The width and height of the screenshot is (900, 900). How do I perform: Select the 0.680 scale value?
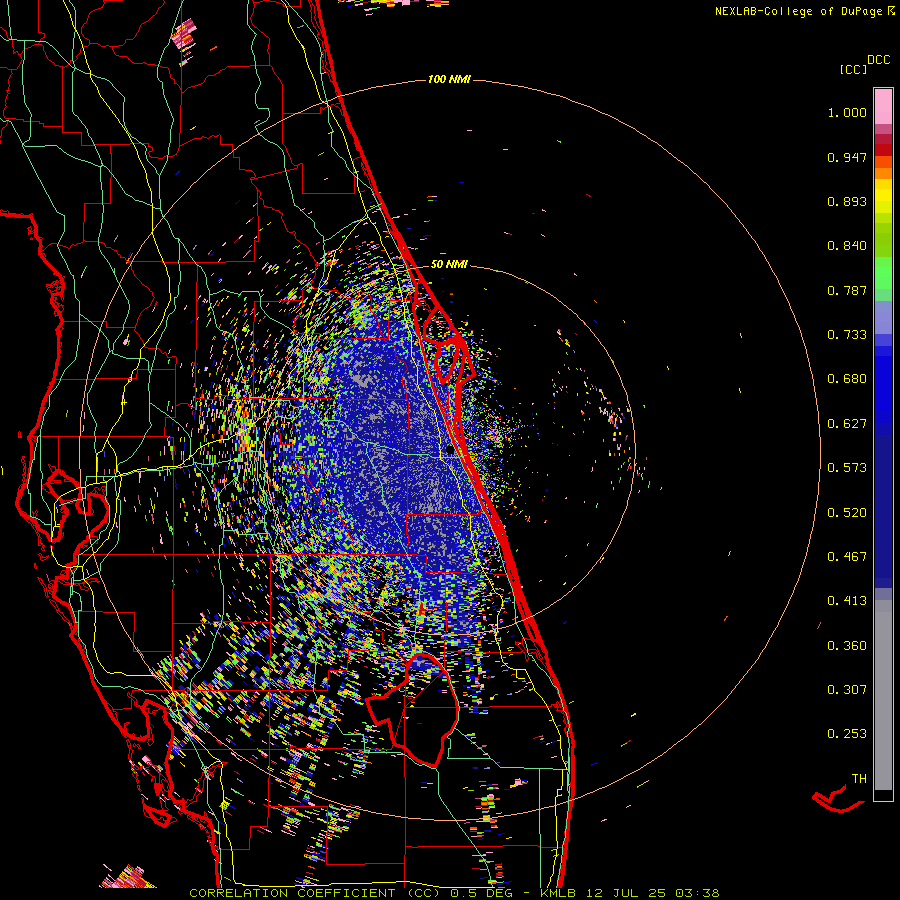coord(847,379)
